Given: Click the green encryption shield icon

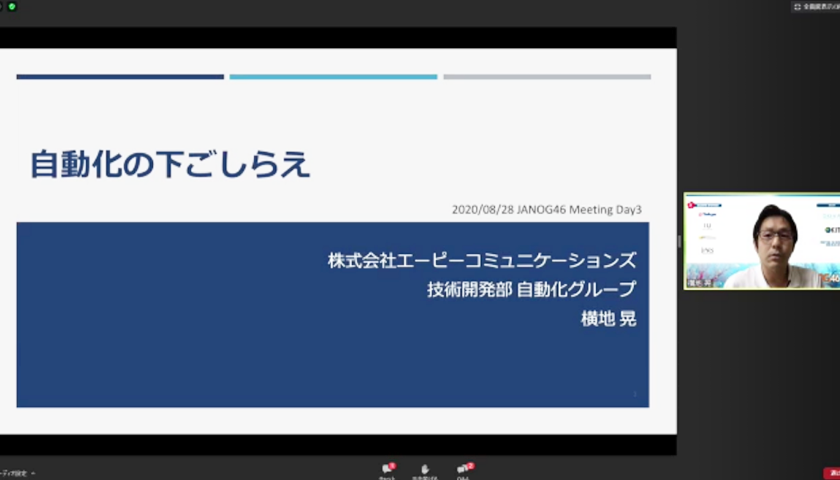Looking at the screenshot, I should click(x=12, y=6).
